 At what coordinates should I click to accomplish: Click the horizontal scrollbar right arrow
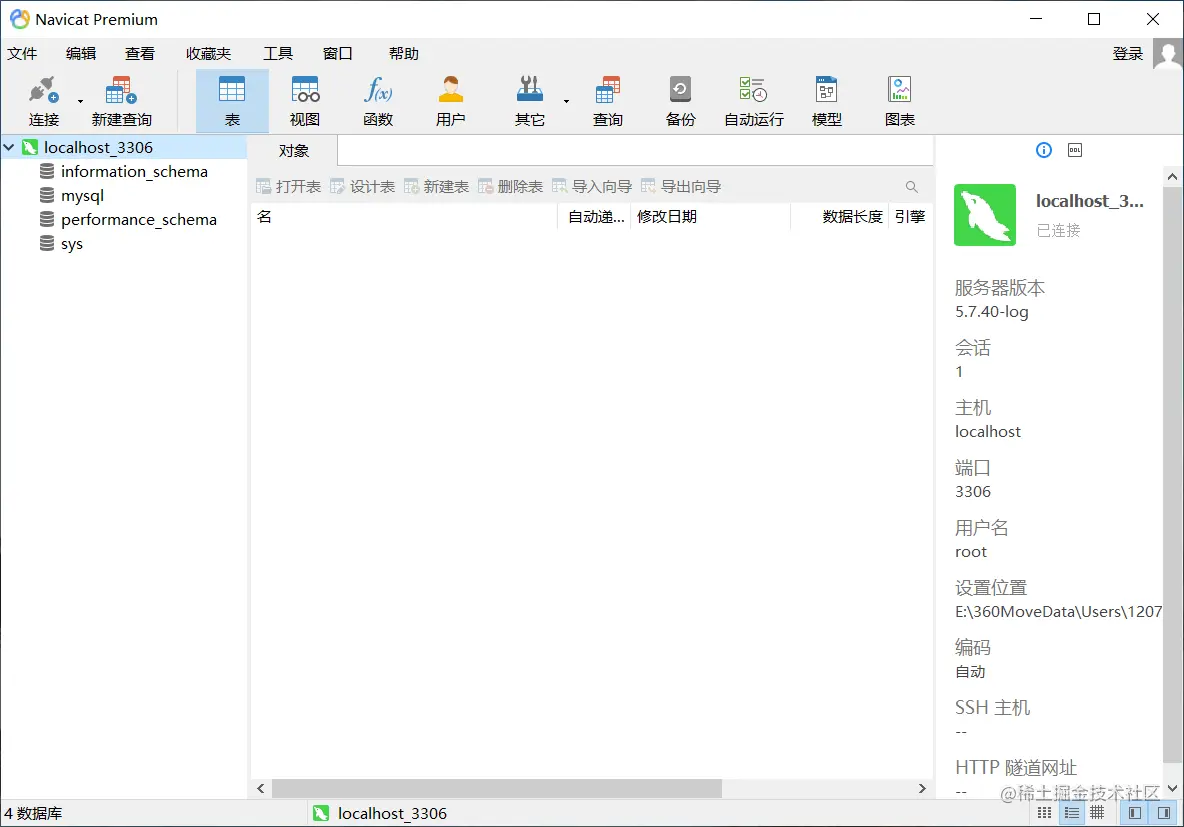click(x=922, y=788)
